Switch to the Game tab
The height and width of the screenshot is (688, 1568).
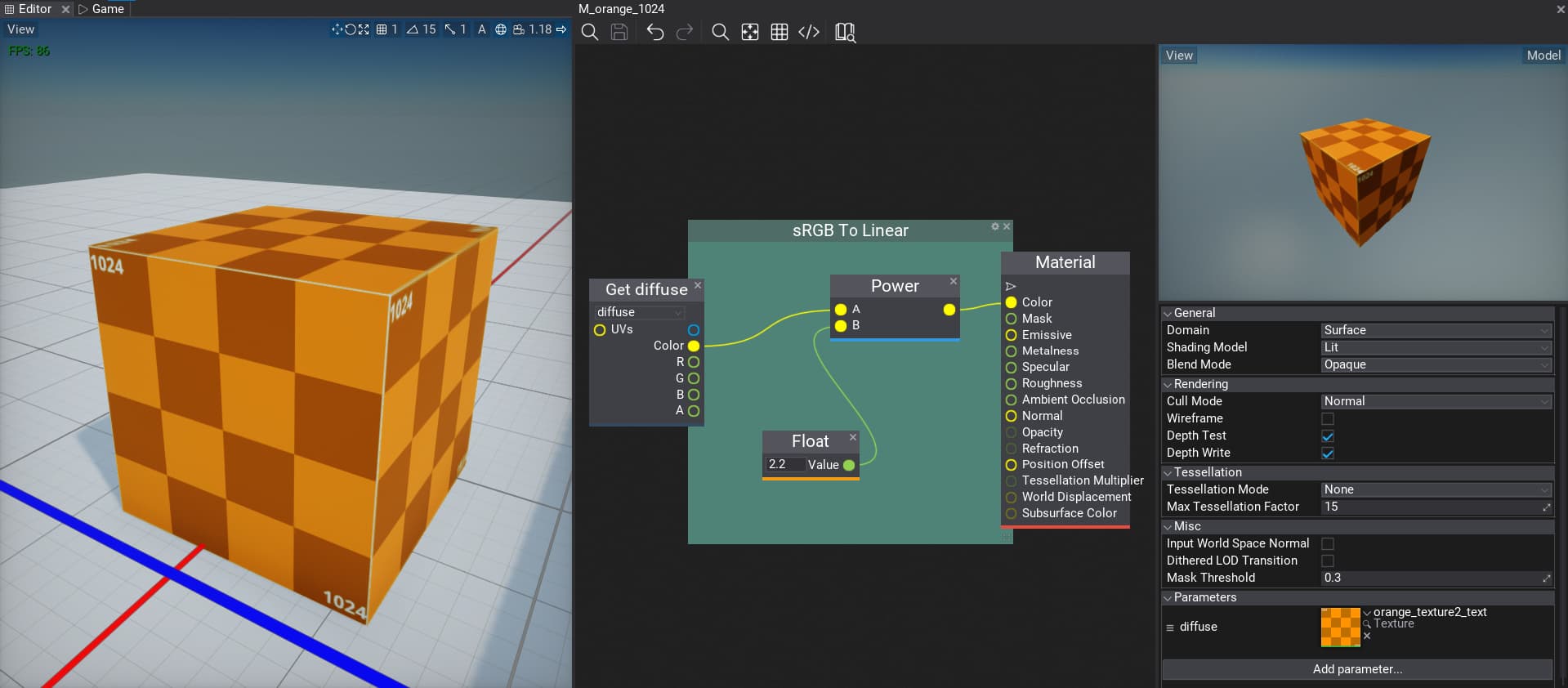(x=101, y=9)
